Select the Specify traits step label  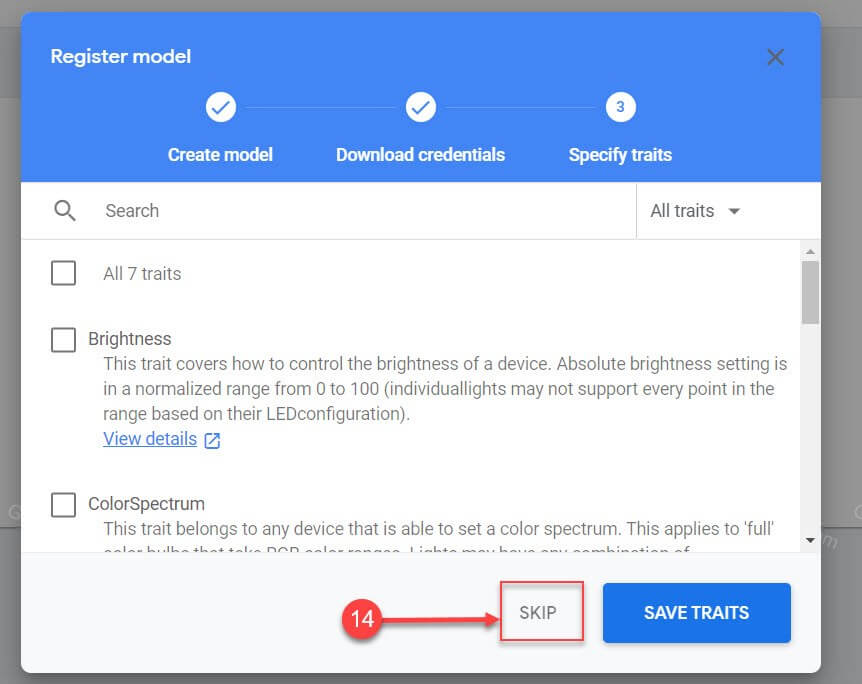click(620, 155)
